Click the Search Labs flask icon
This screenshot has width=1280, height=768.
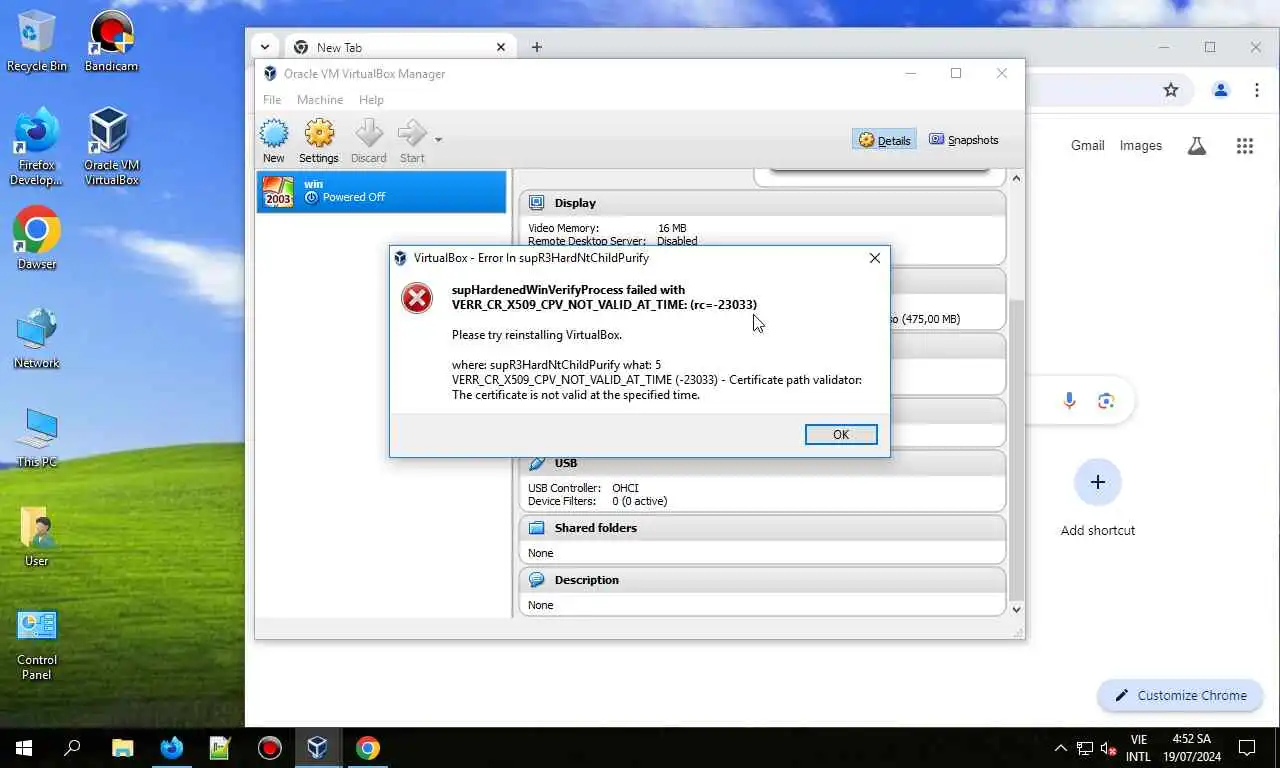(x=1196, y=146)
